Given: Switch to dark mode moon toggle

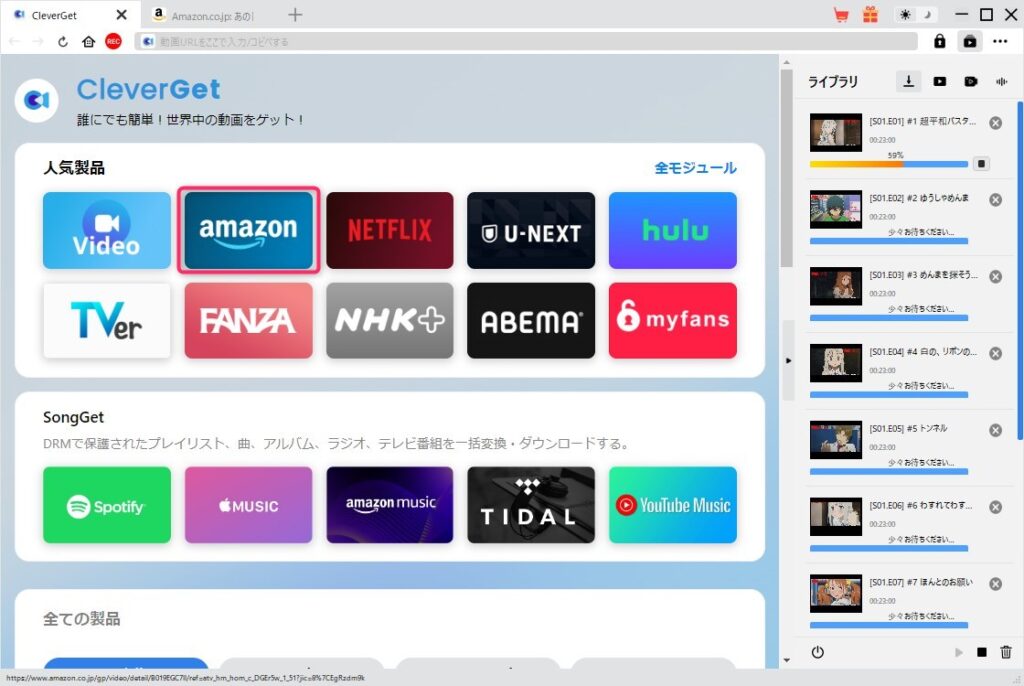Looking at the screenshot, I should [927, 15].
